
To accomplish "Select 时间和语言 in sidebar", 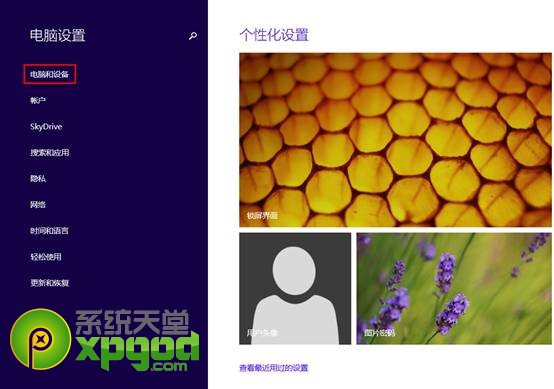I will (49, 231).
